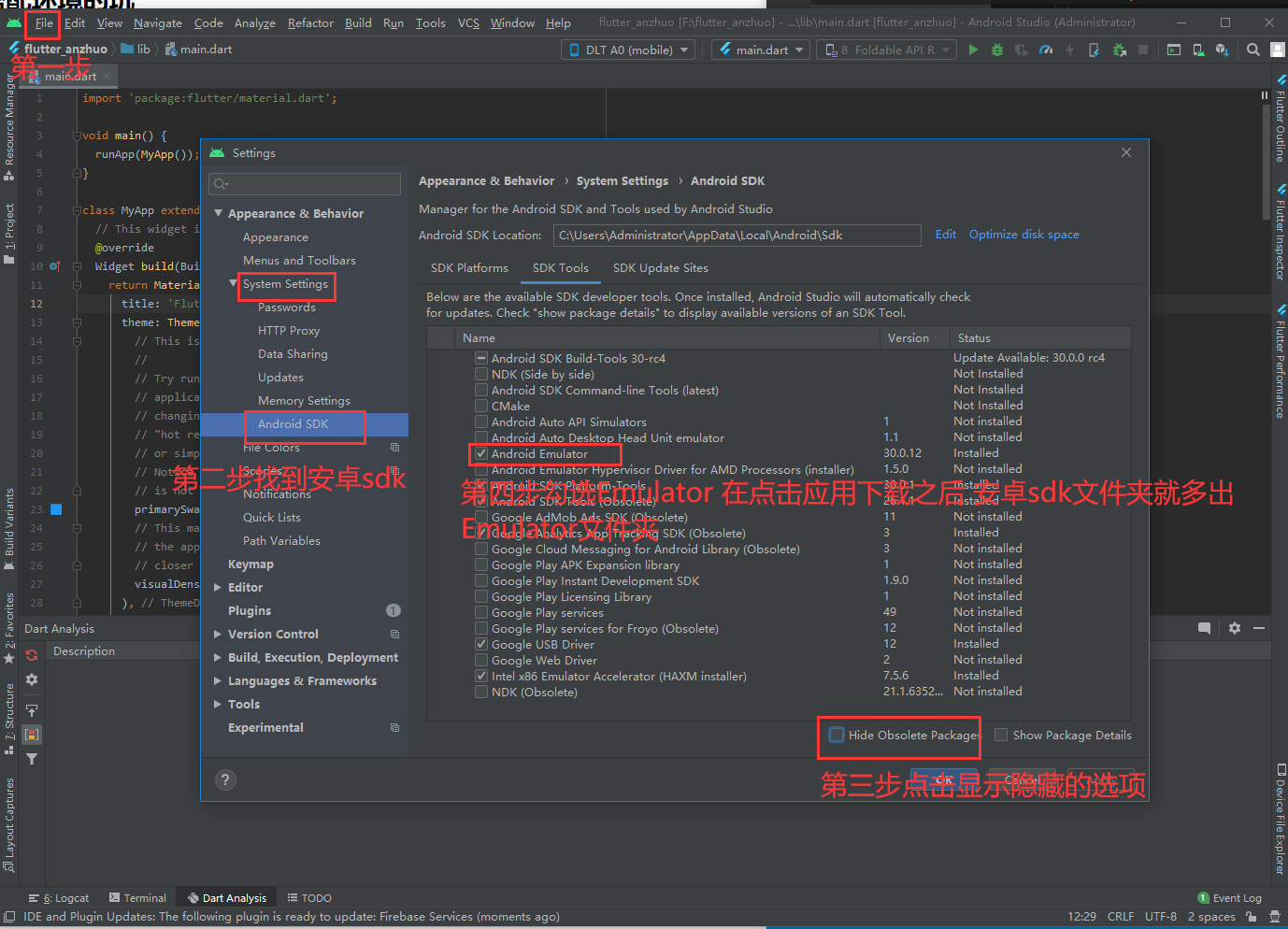
Task: Toggle Android SDK Build-Tools 30-rc4 checkbox
Action: pyautogui.click(x=480, y=359)
